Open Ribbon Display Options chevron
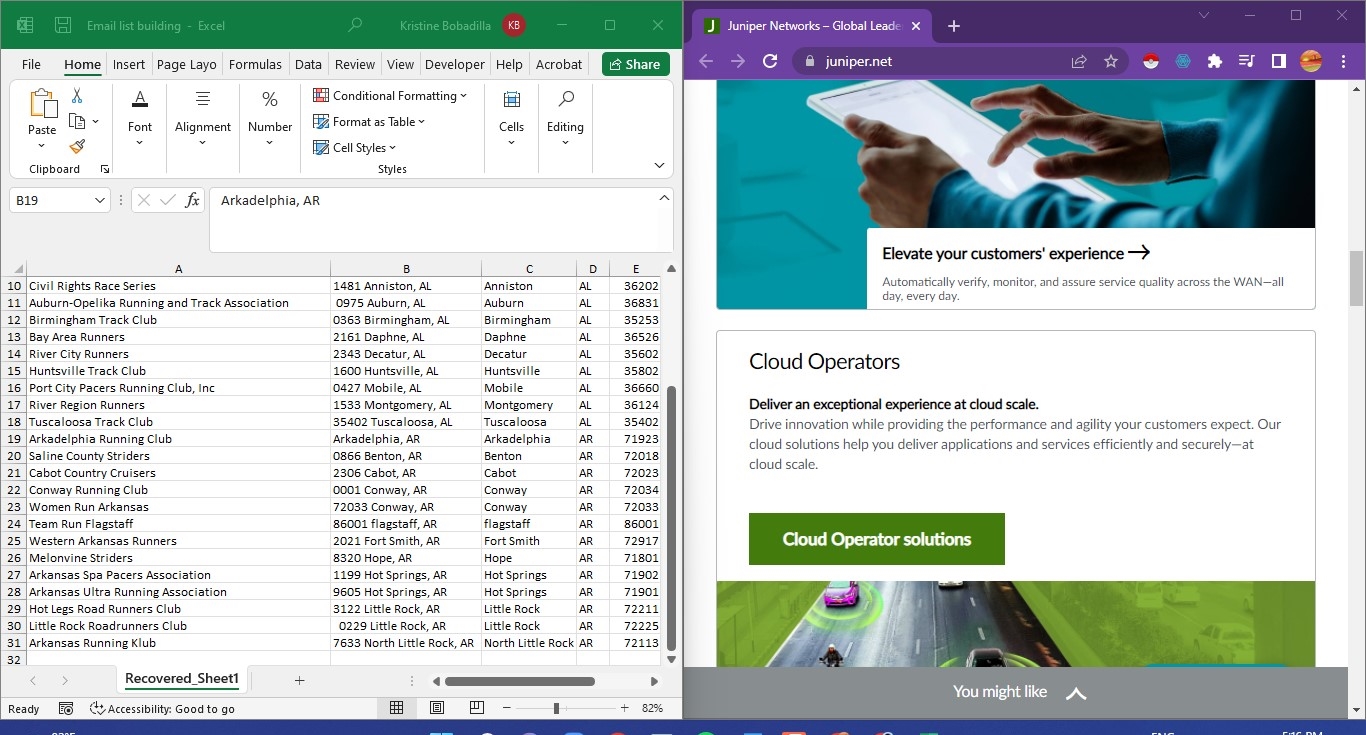 tap(659, 165)
